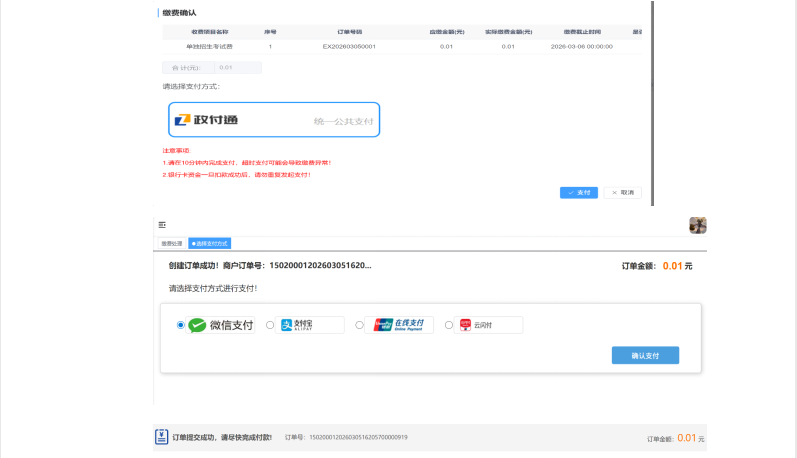Select the 支付宝 radio button
Screen dimensions: 797x458
[x=271, y=325]
